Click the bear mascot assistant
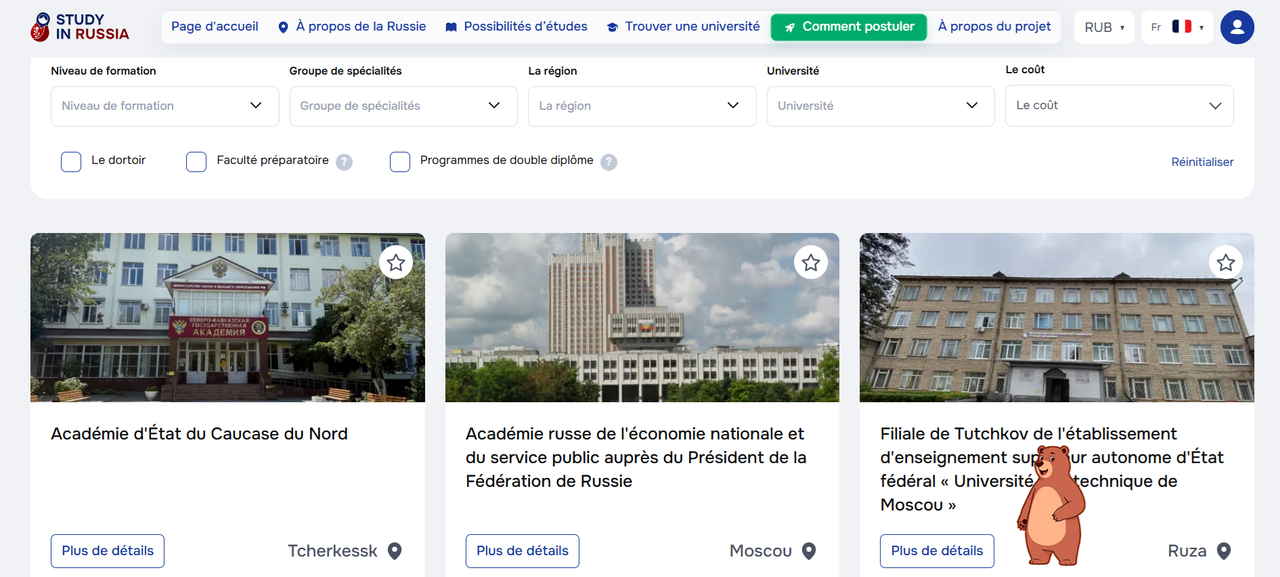The height and width of the screenshot is (577, 1280). point(1050,505)
